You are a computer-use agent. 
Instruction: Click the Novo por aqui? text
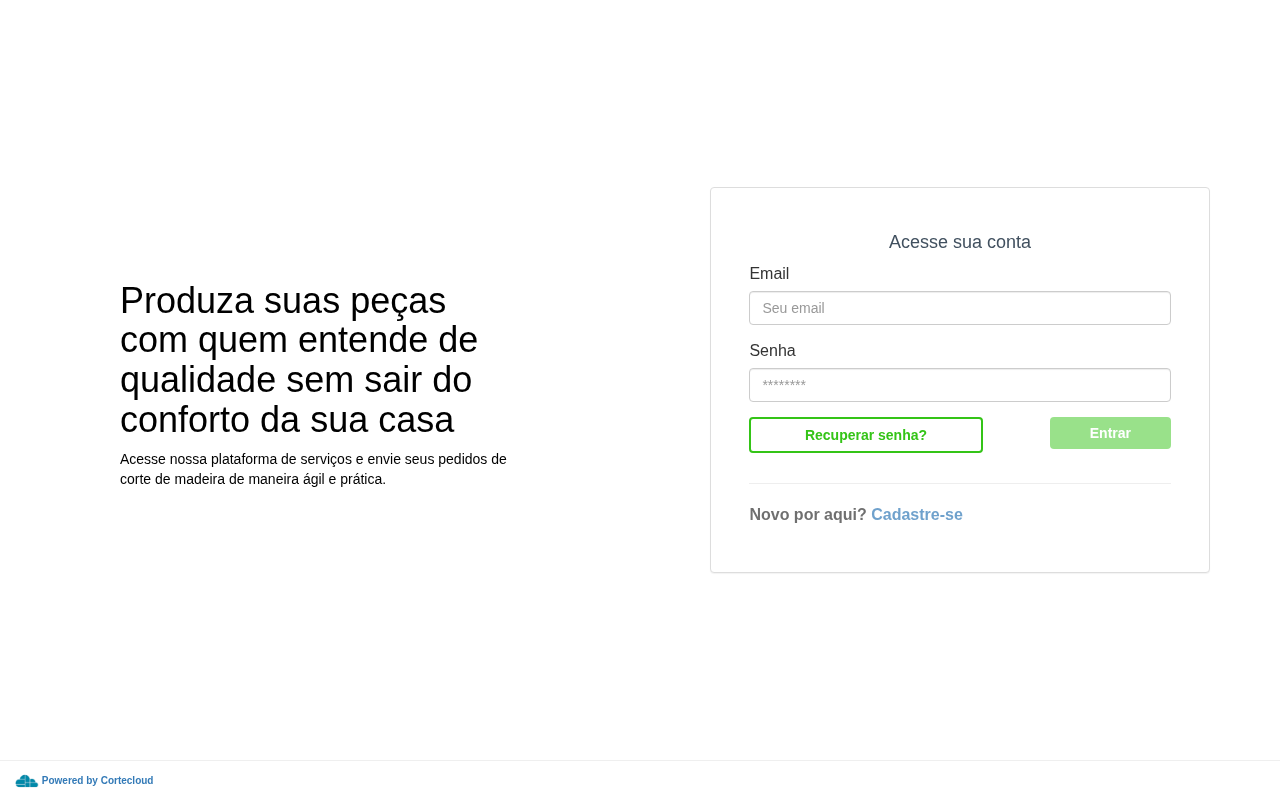808,515
